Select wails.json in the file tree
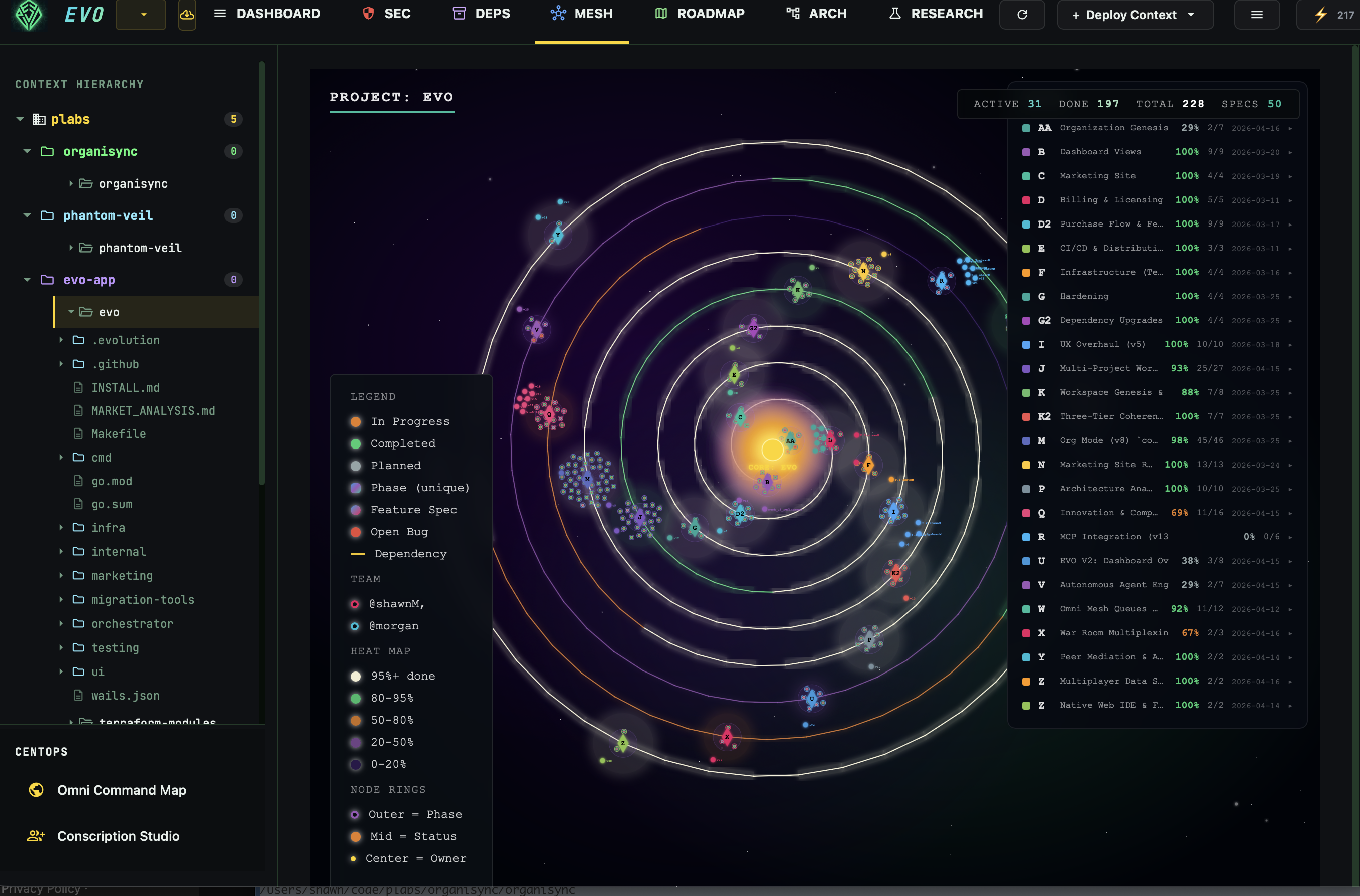This screenshot has width=1360, height=896. click(125, 696)
